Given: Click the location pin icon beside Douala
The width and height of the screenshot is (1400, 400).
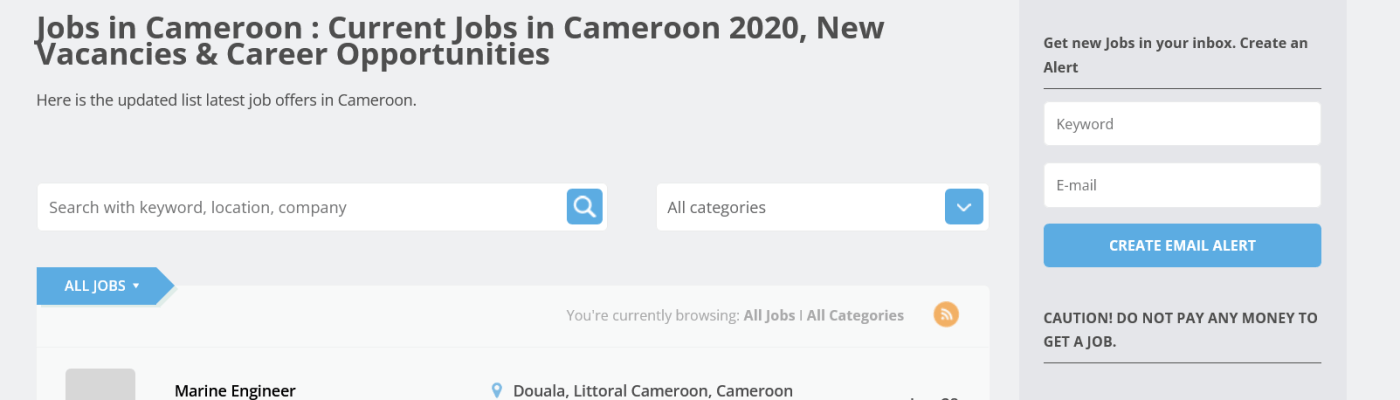Looking at the screenshot, I should coord(497,390).
